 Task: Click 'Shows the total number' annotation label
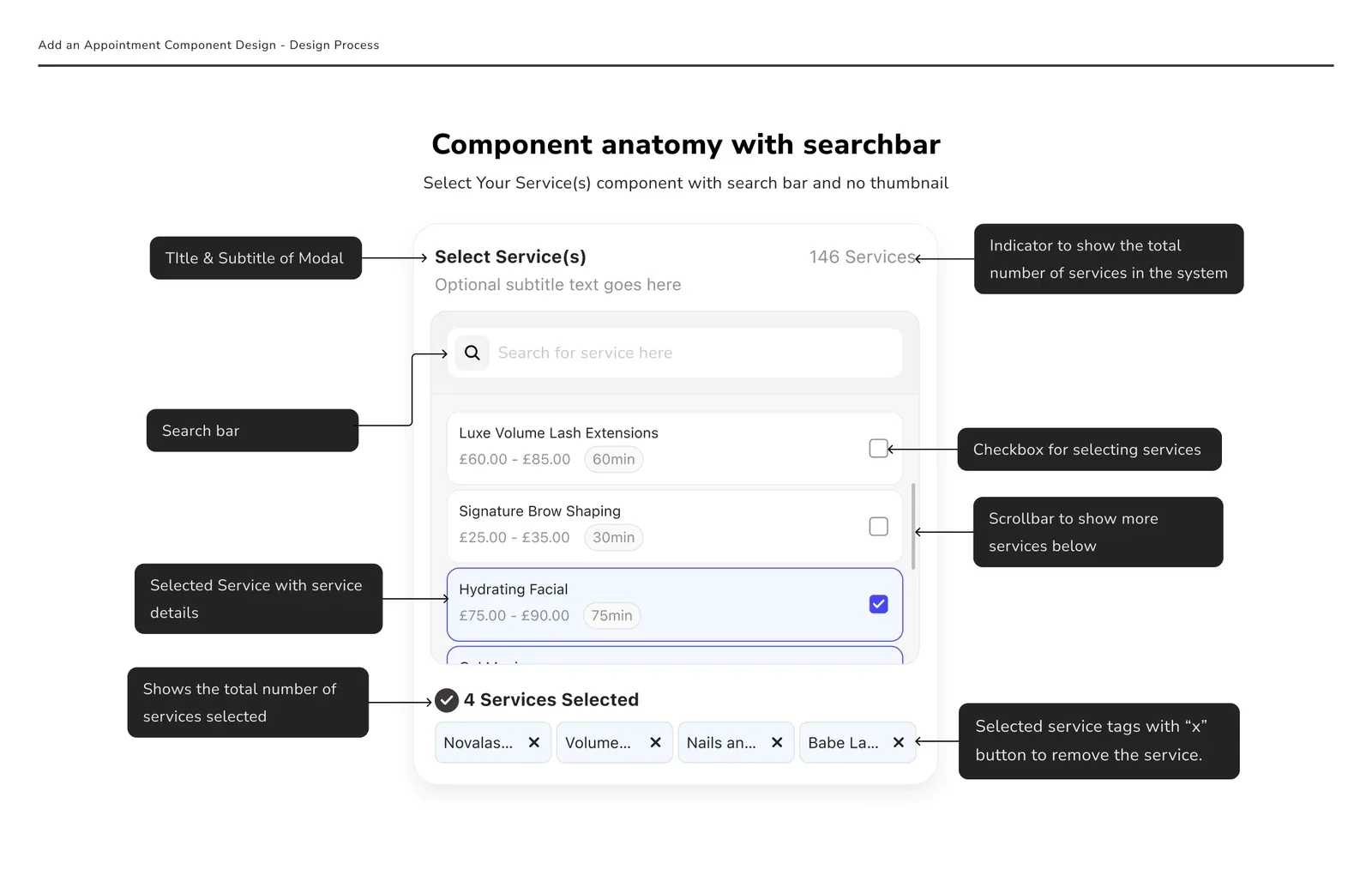[x=248, y=703]
